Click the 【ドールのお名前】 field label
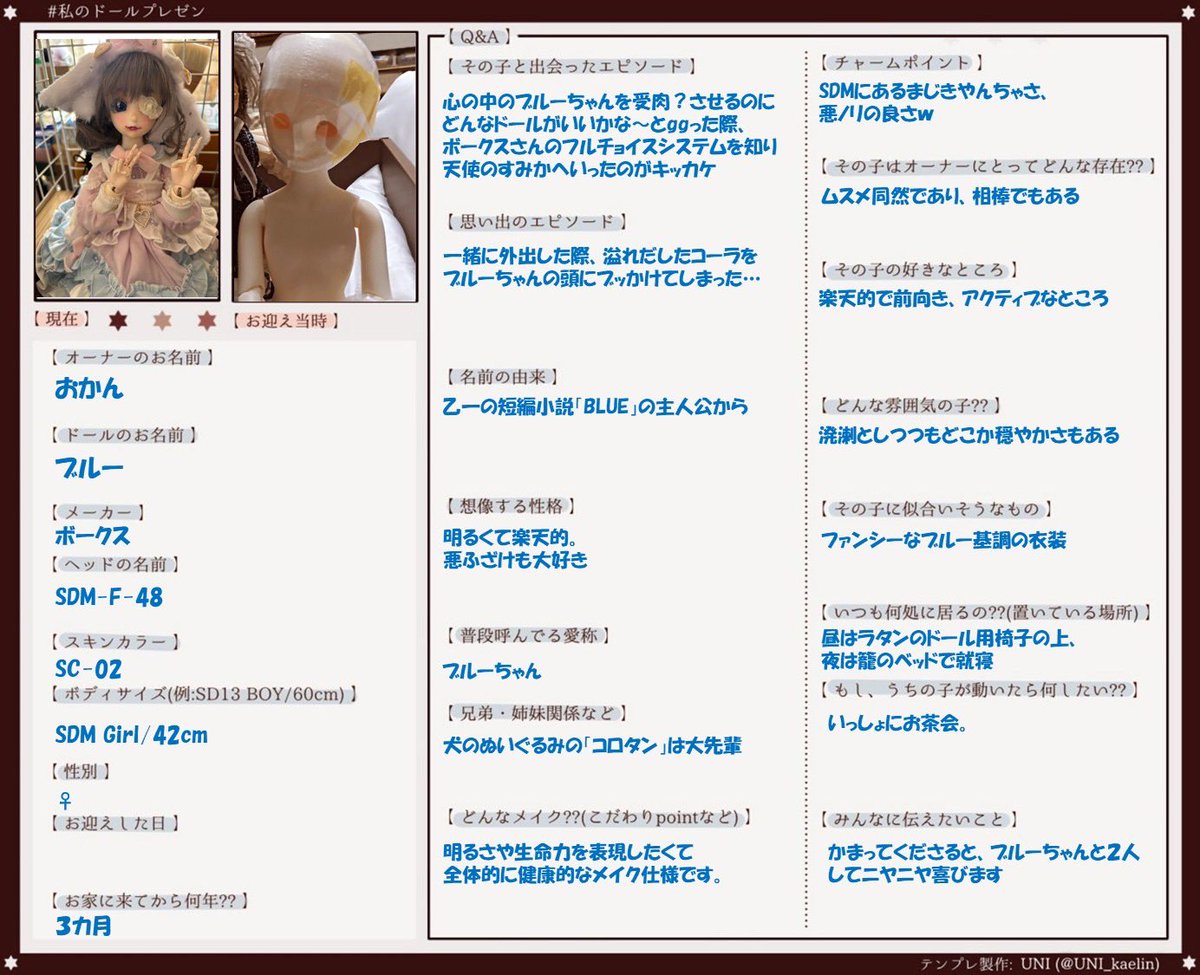The width and height of the screenshot is (1200, 975). tap(123, 435)
